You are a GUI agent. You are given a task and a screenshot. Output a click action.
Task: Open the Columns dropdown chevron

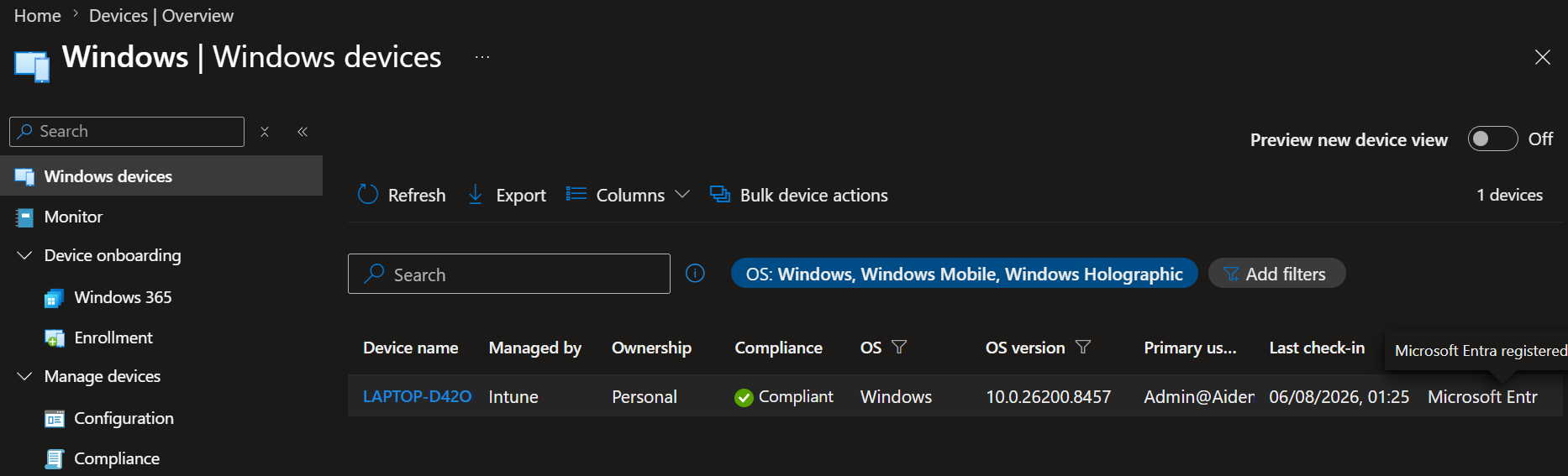tap(682, 194)
